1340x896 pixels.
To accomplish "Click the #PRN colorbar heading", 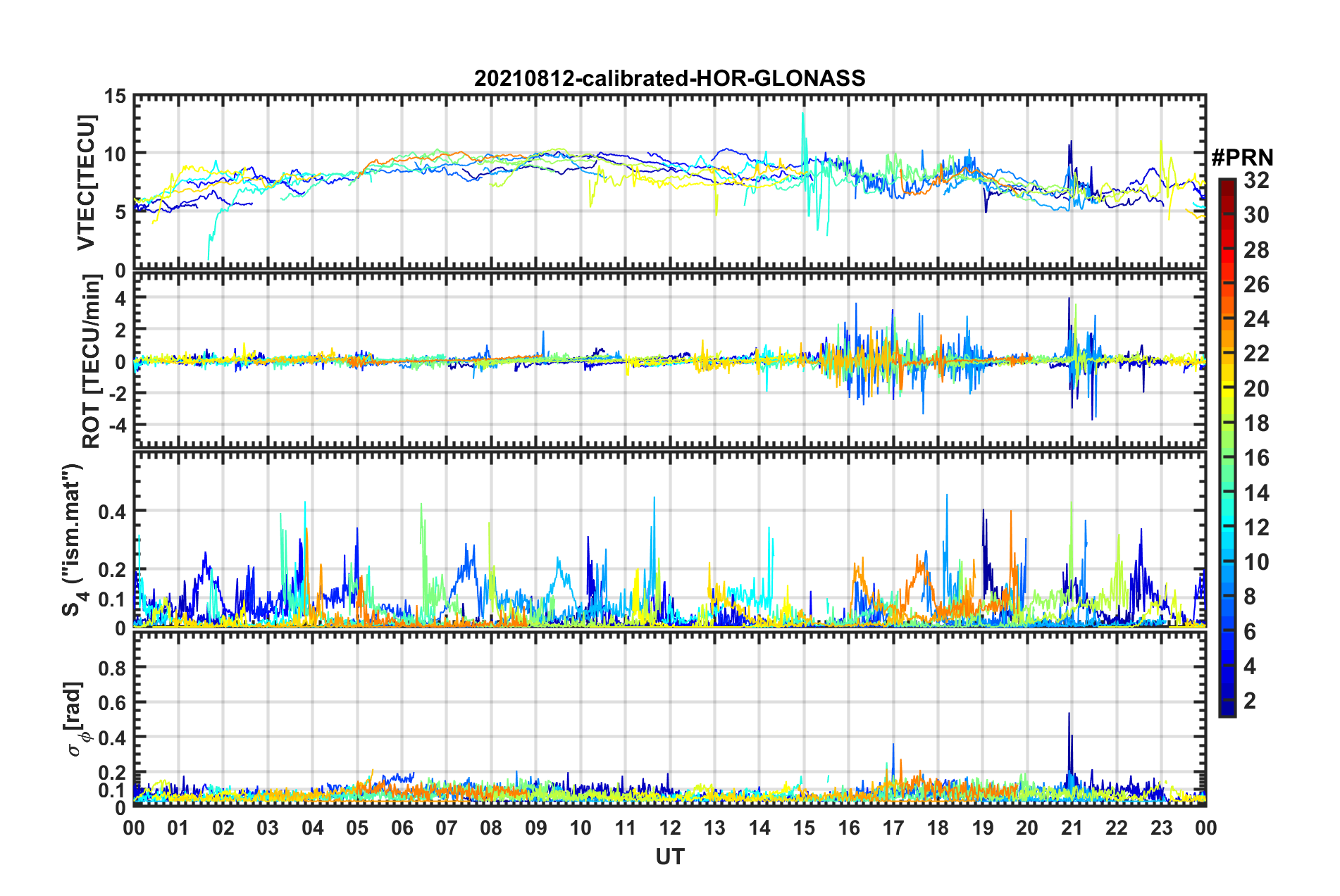I will (x=1242, y=158).
